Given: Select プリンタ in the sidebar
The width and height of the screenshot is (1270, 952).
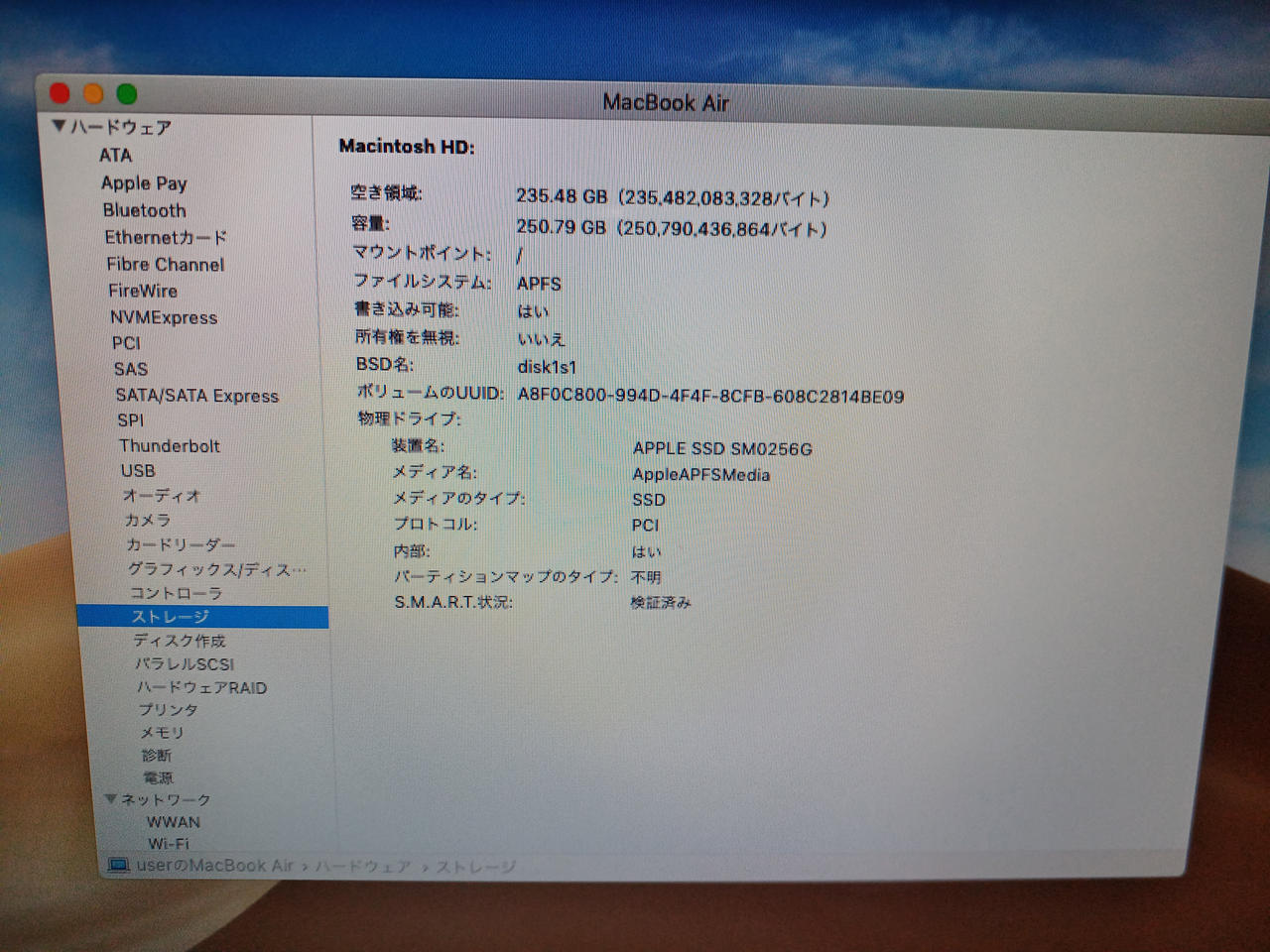Looking at the screenshot, I should 169,710.
